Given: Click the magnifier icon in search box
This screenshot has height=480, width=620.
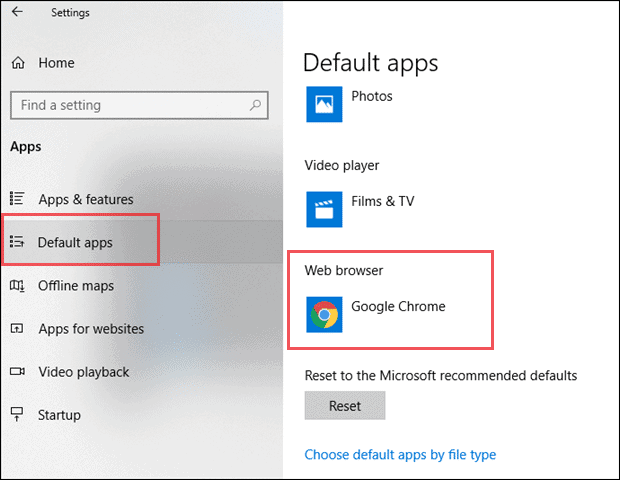Looking at the screenshot, I should pyautogui.click(x=257, y=105).
